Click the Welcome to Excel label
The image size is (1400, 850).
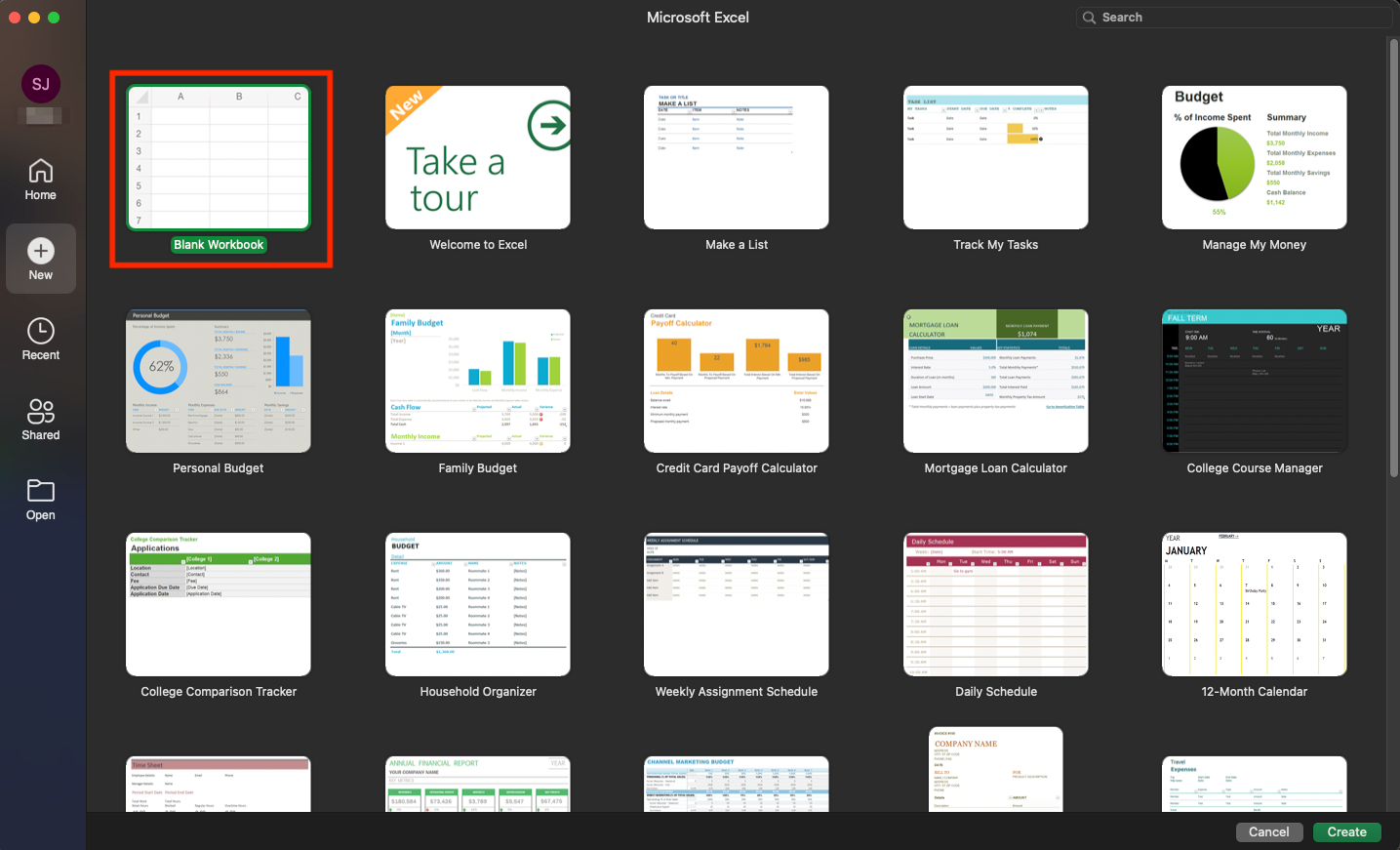(x=478, y=245)
